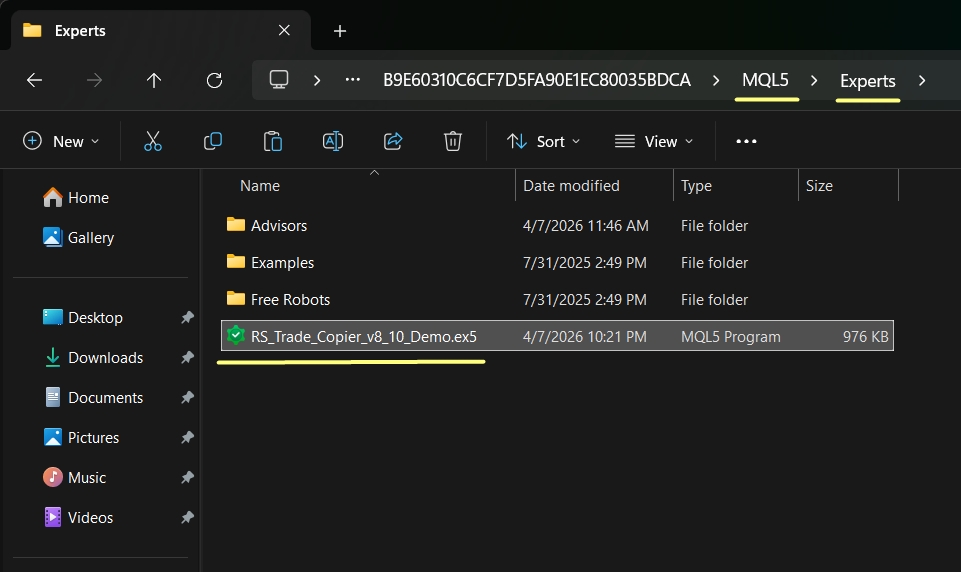Share the selected file

[x=393, y=141]
